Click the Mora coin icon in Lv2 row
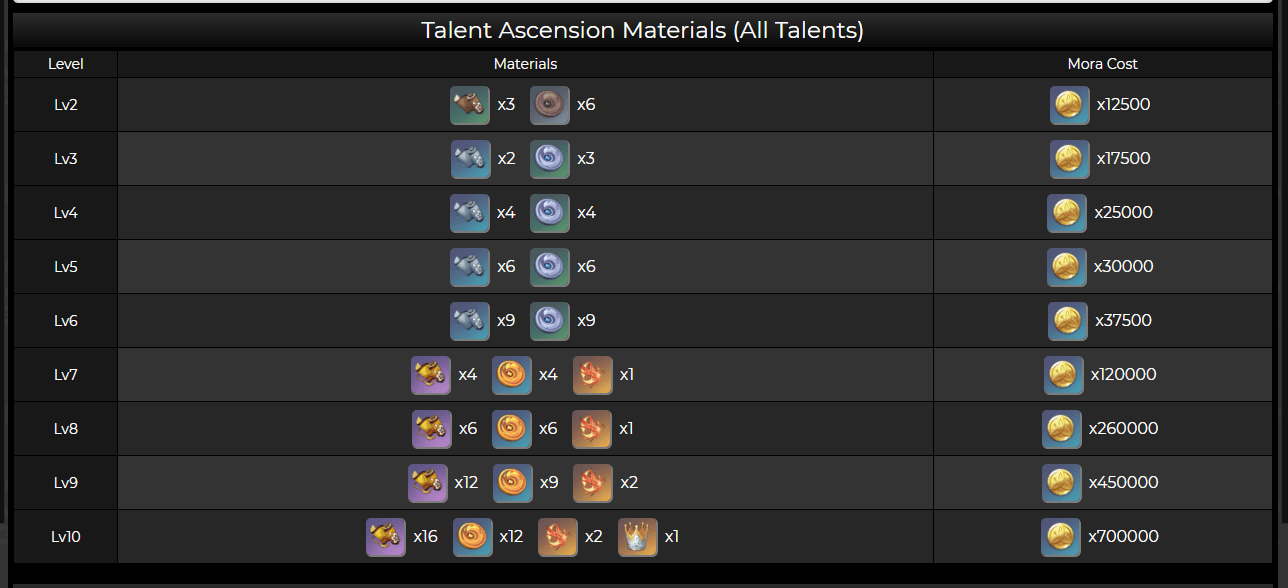This screenshot has height=588, width=1288. coord(1070,104)
